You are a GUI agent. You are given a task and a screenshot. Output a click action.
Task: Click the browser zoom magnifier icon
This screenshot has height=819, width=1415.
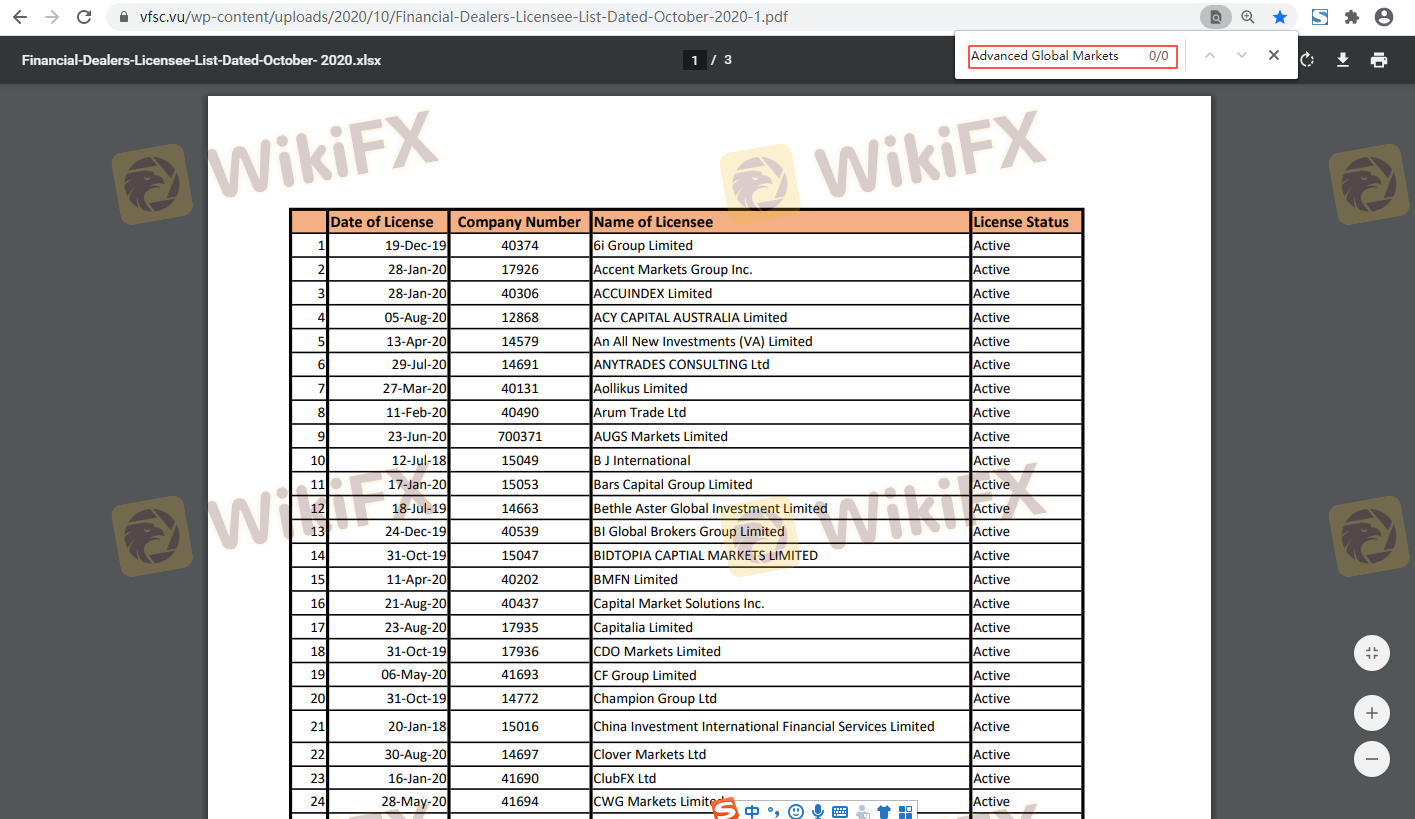(1248, 17)
